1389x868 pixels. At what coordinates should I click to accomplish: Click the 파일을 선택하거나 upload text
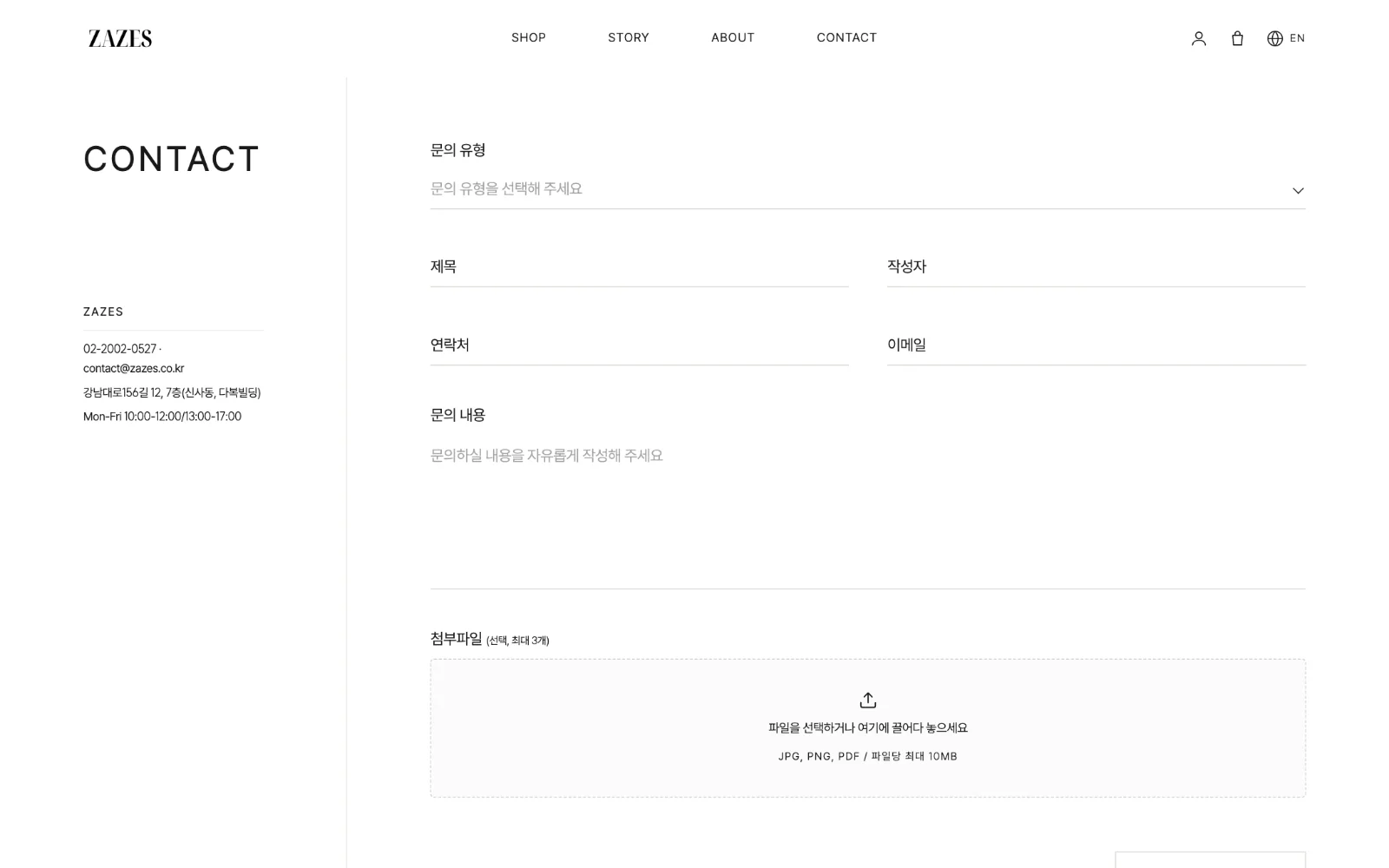867,728
